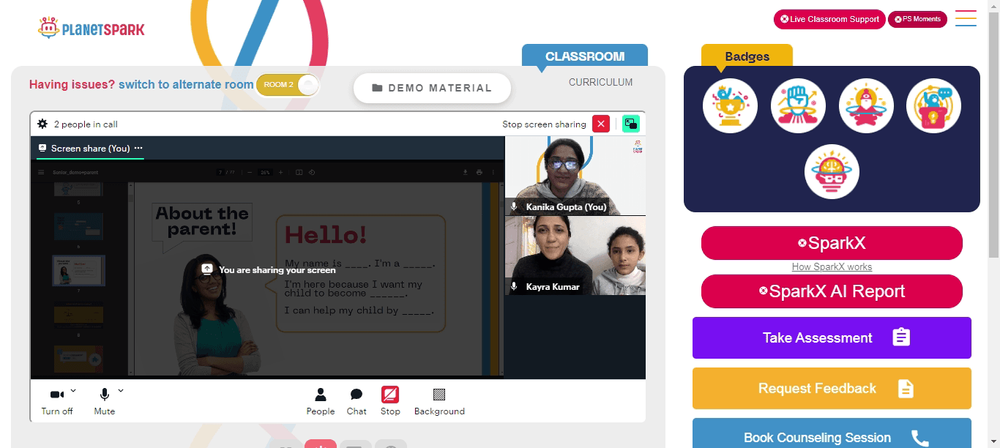Switch to the CLASSROOM tab
This screenshot has width=1000, height=448.
[585, 56]
